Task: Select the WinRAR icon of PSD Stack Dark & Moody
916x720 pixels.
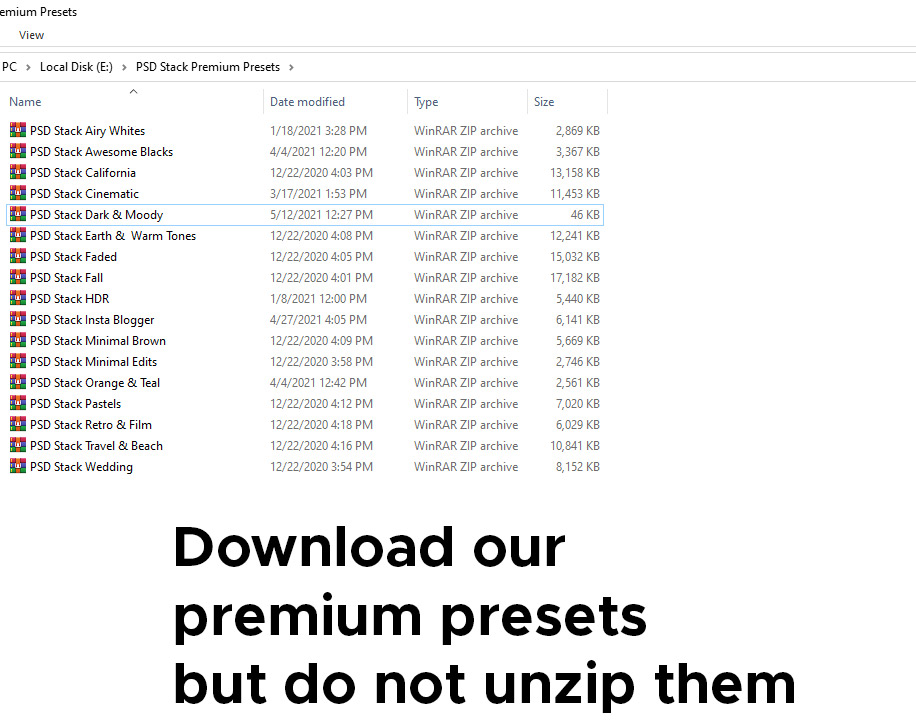Action: (x=18, y=214)
